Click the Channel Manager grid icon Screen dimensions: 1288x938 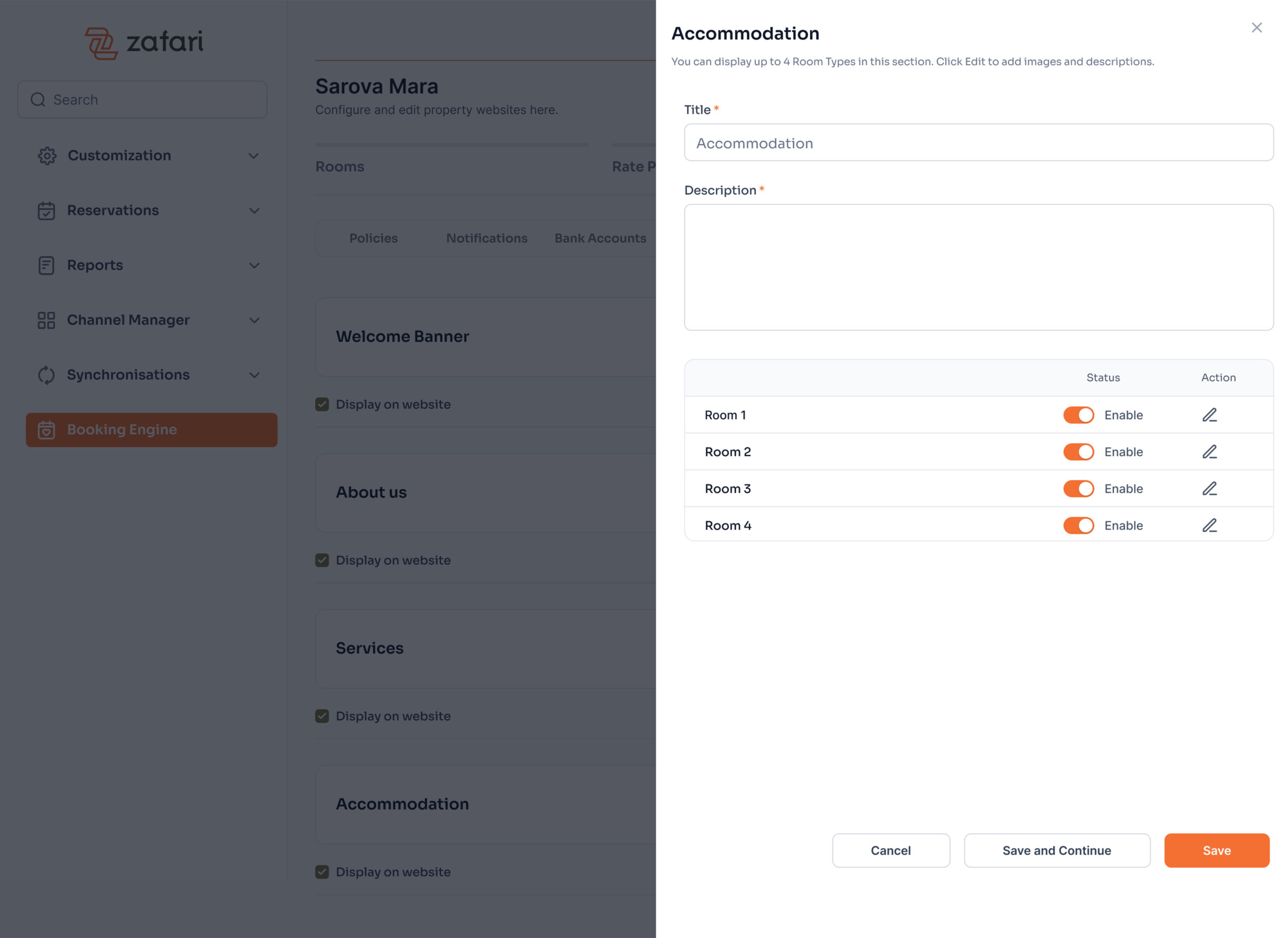coord(46,321)
